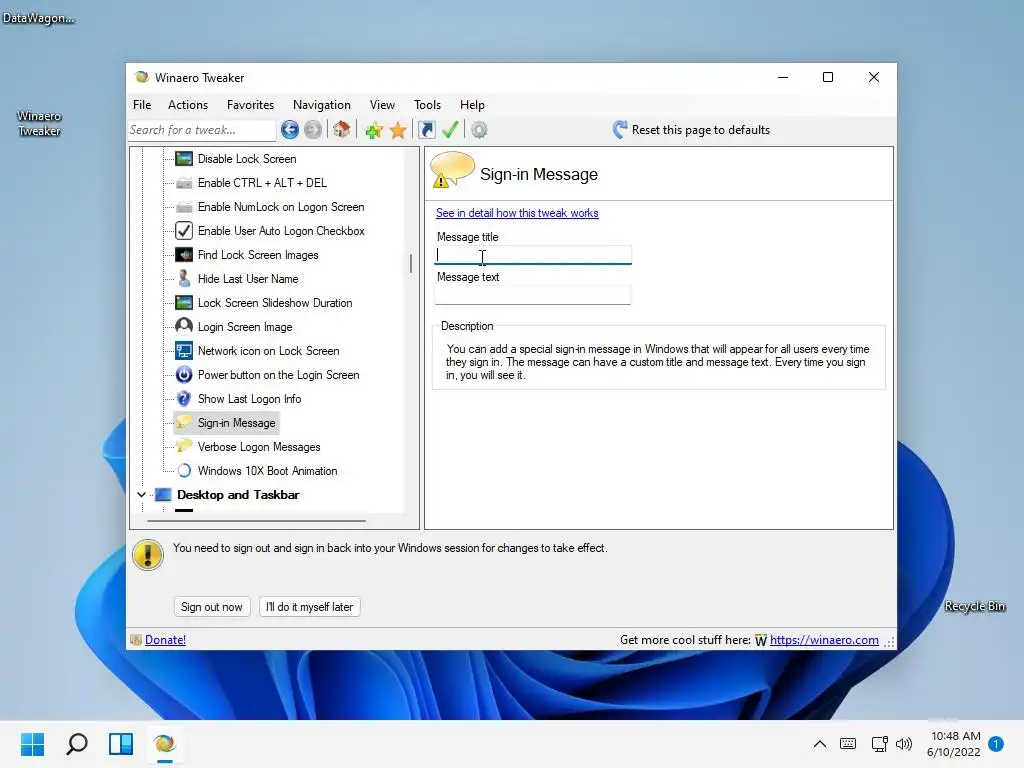This screenshot has width=1024, height=768.
Task: Click the Verbose Logon Messages bubble icon
Action: [184, 447]
